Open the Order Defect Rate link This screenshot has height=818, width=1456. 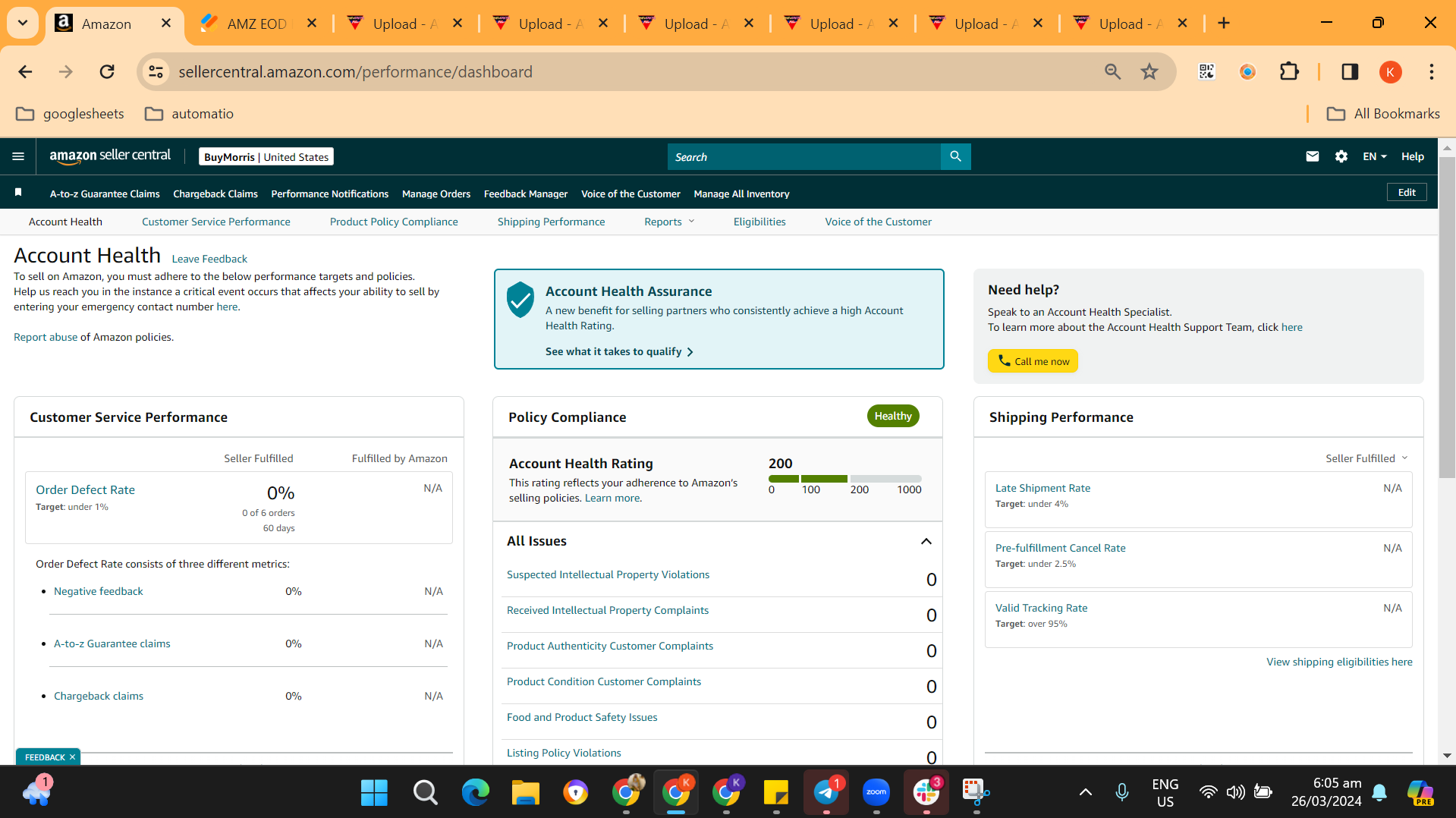pos(86,490)
